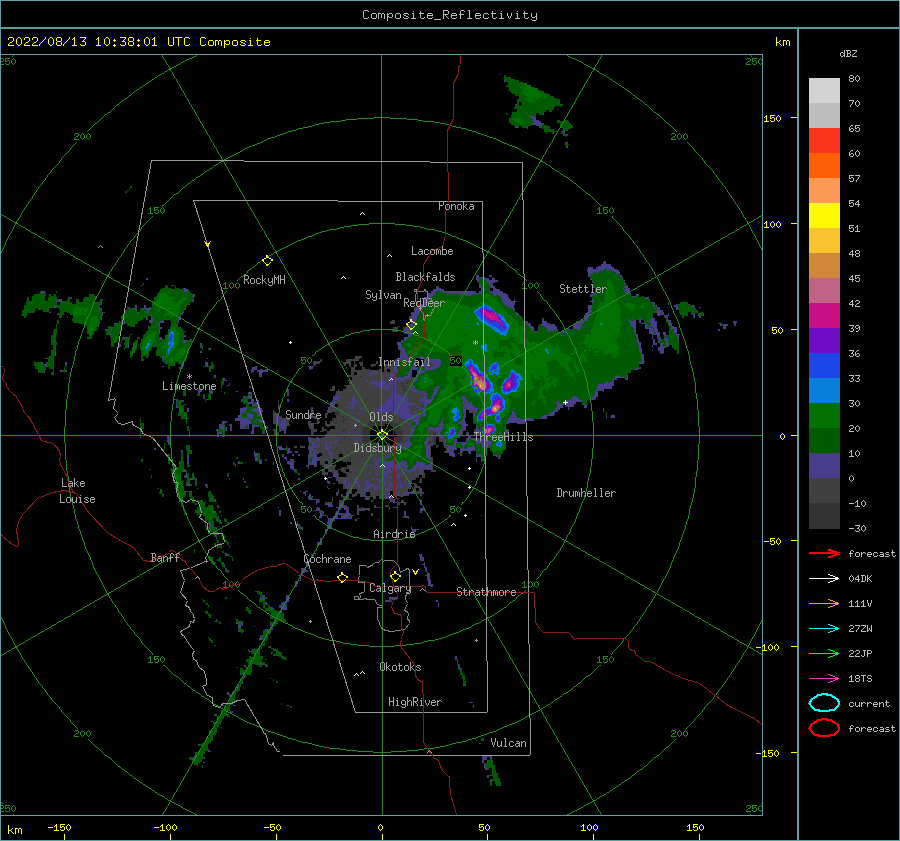Click the ThreeHills label
900x841 pixels.
click(x=503, y=437)
